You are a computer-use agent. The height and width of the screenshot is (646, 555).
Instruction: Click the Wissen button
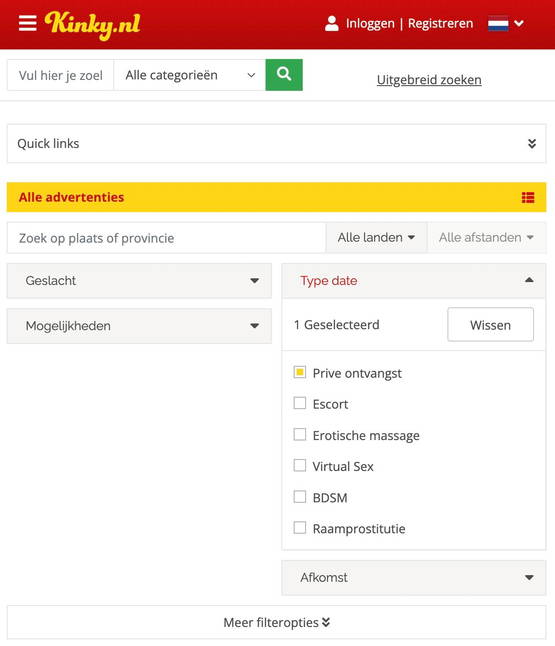[490, 325]
